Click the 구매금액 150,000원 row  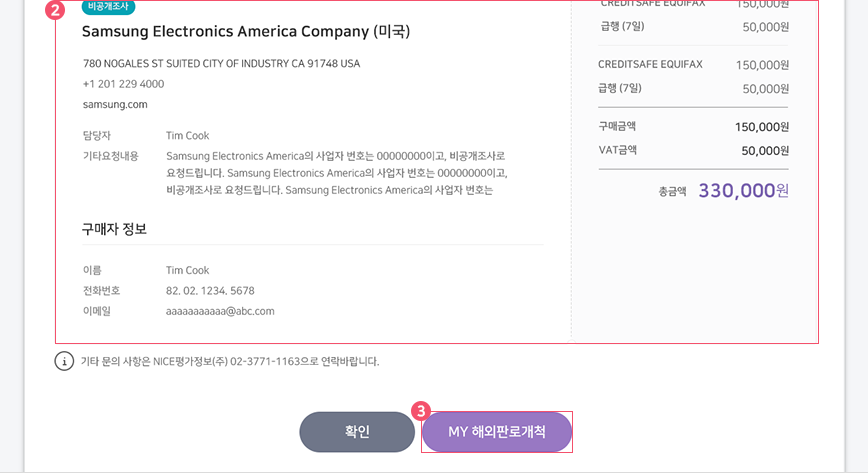693,127
